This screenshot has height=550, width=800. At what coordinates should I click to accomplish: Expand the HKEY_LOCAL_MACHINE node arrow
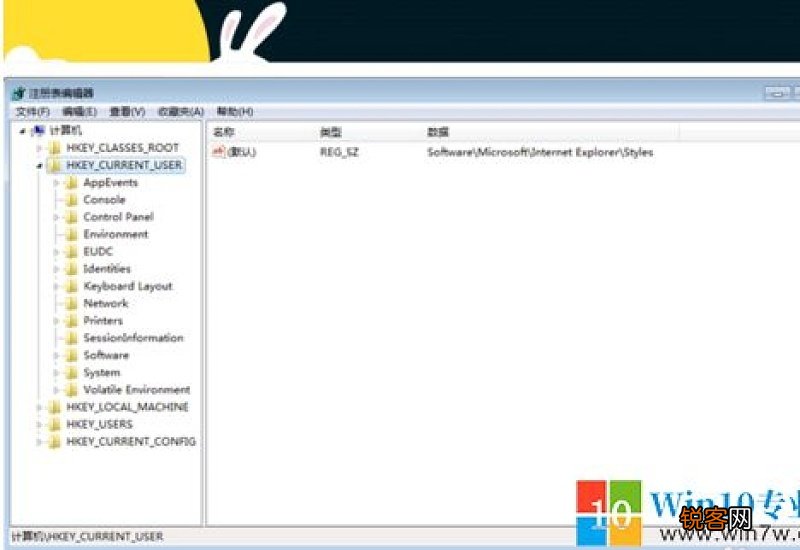click(x=39, y=407)
